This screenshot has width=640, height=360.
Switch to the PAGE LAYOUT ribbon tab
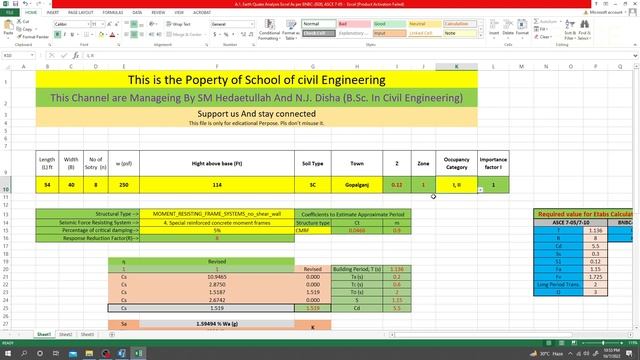click(80, 13)
